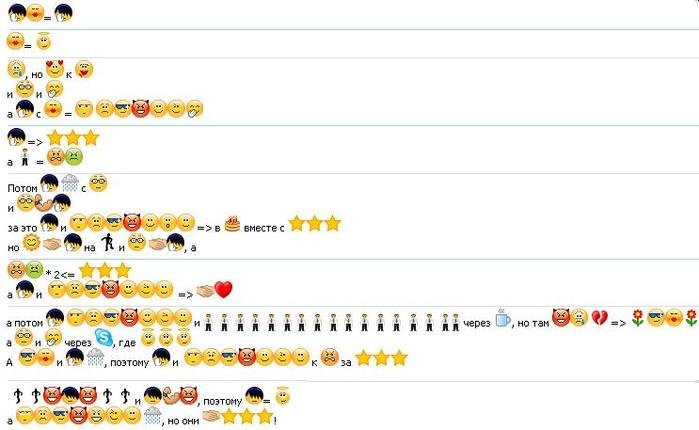Click the text 'но они' on the last line
Screen dimensions: 699x430
[x=183, y=421]
